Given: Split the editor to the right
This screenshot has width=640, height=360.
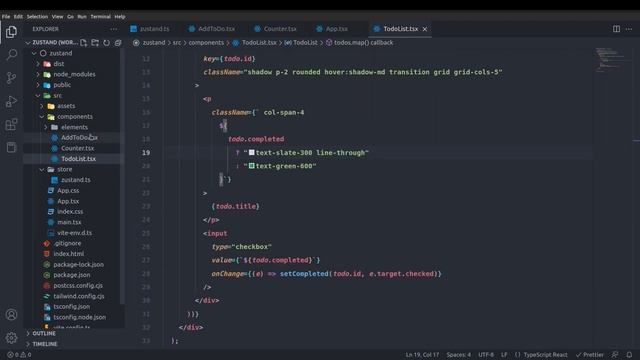Looking at the screenshot, I should [616, 29].
